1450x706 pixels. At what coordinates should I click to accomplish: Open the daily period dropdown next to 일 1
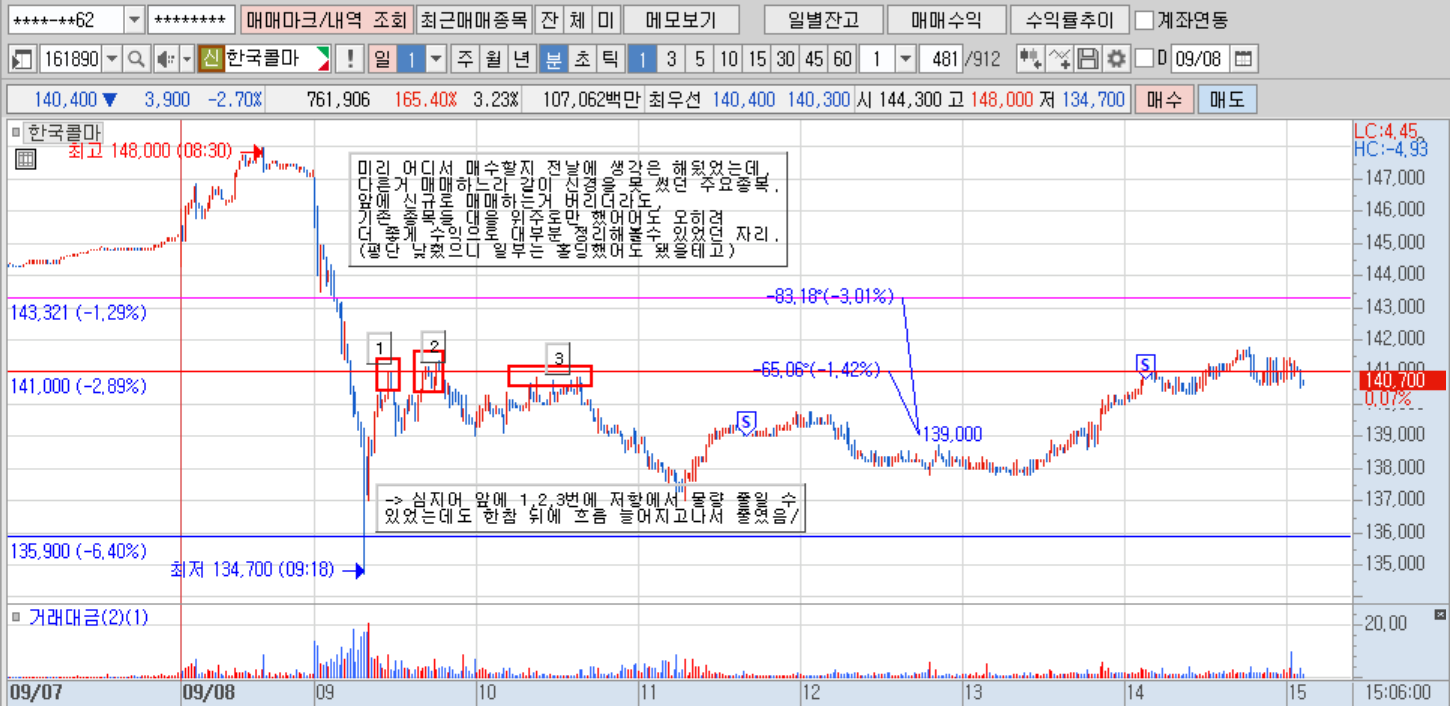436,59
